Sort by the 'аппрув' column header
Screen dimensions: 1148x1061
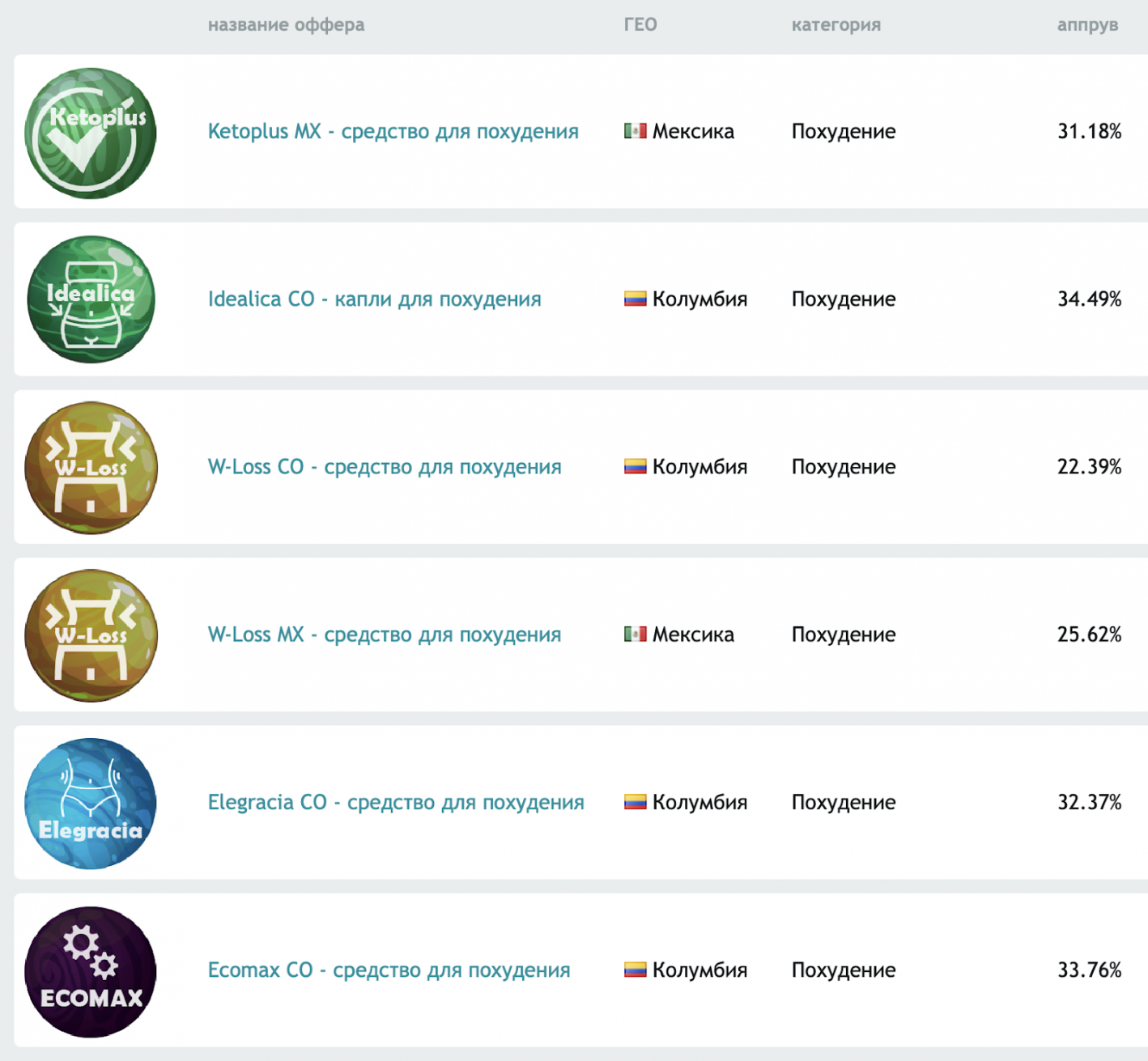tap(1087, 25)
